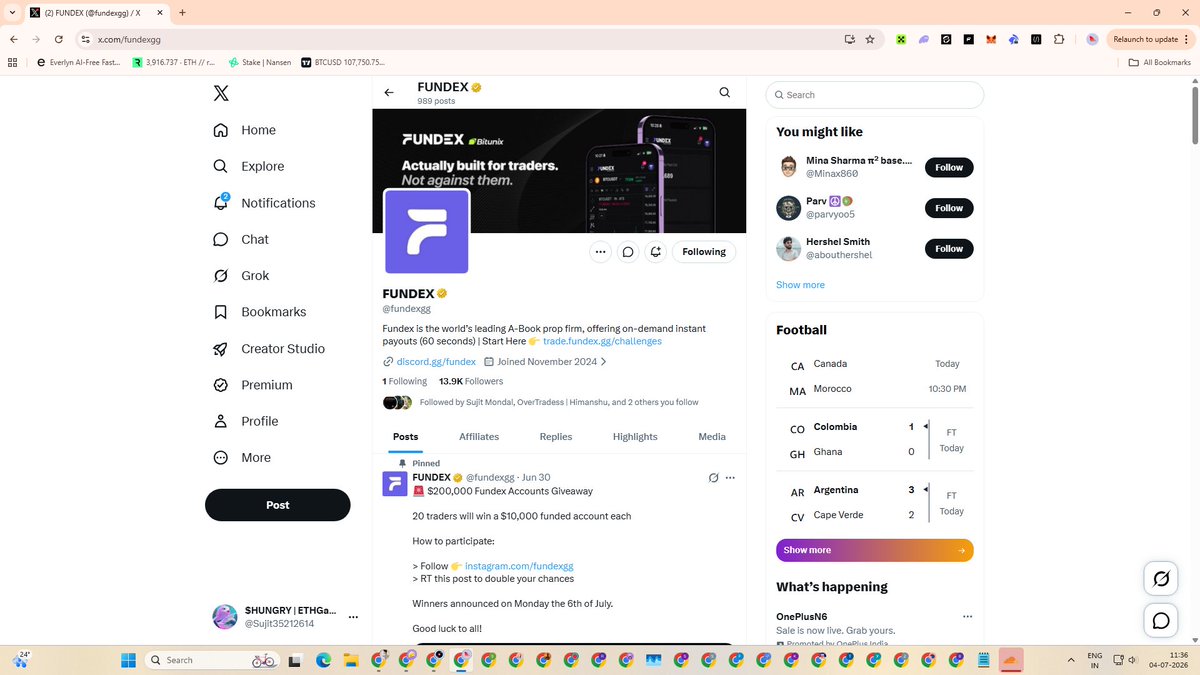Open Chat in the left sidebar
This screenshot has height=675, width=1200.
tap(241, 239)
